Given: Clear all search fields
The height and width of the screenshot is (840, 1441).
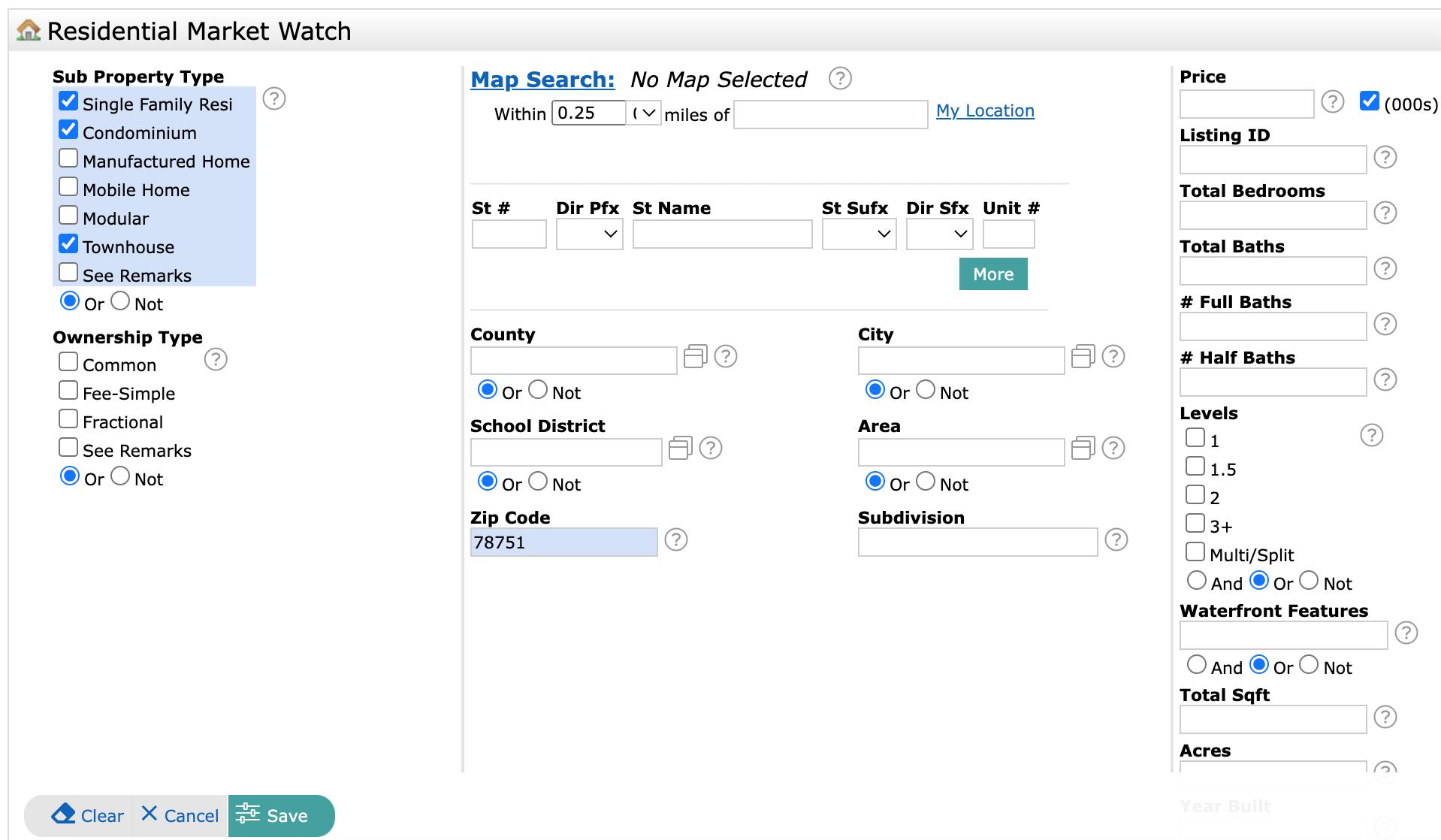Looking at the screenshot, I should point(88,815).
